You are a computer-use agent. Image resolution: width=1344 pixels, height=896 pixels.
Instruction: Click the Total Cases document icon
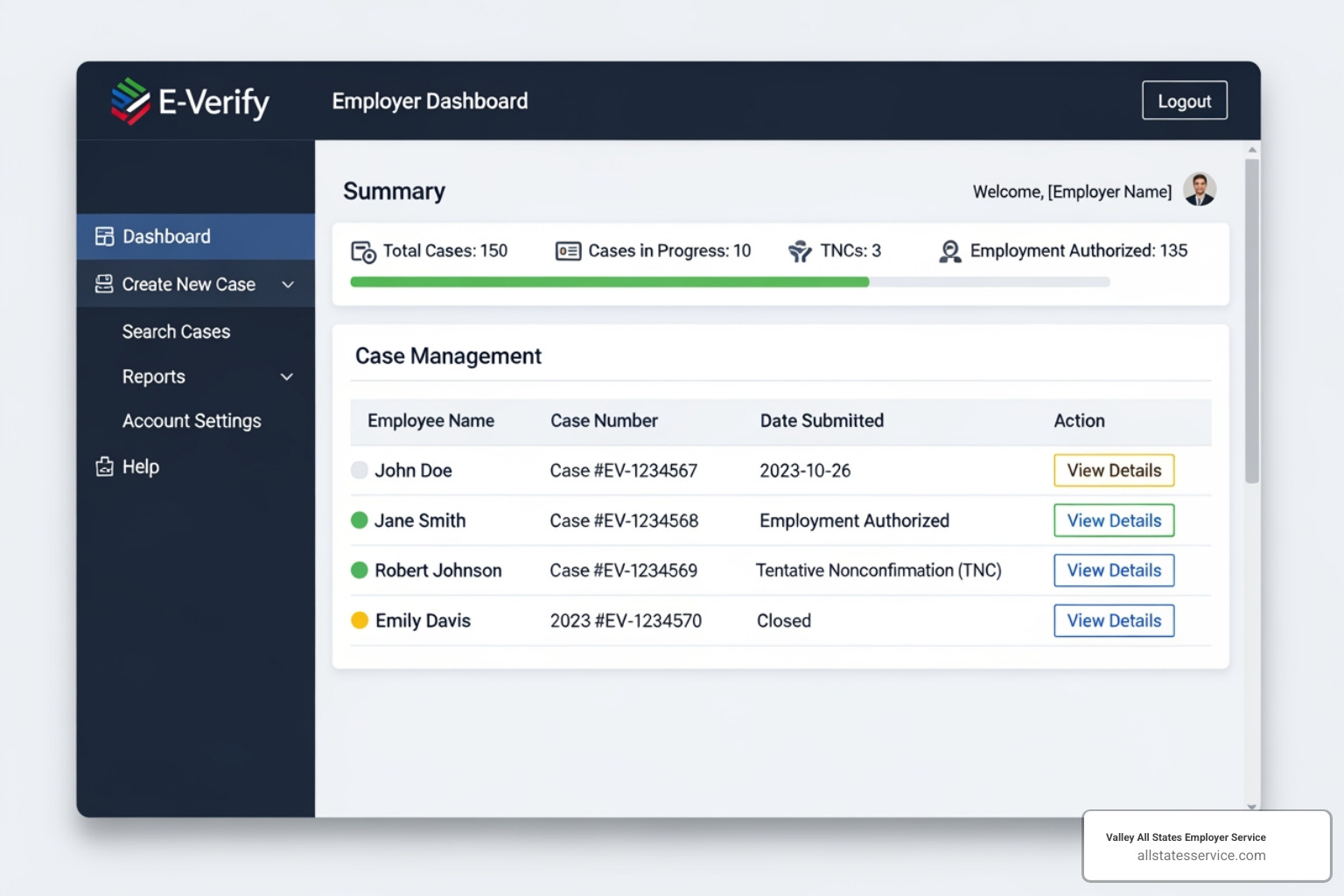coord(362,250)
